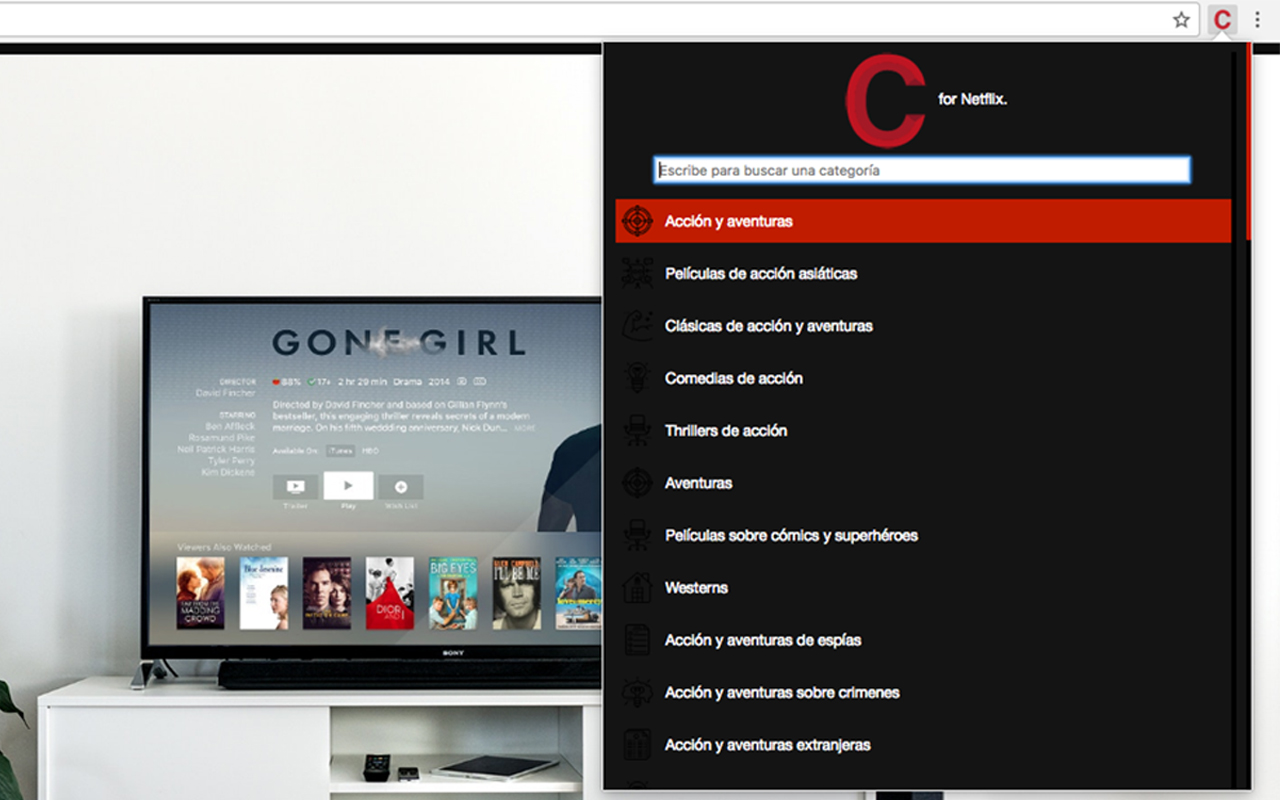
Task: Open the Chrome three-dot menu
Action: [1257, 20]
